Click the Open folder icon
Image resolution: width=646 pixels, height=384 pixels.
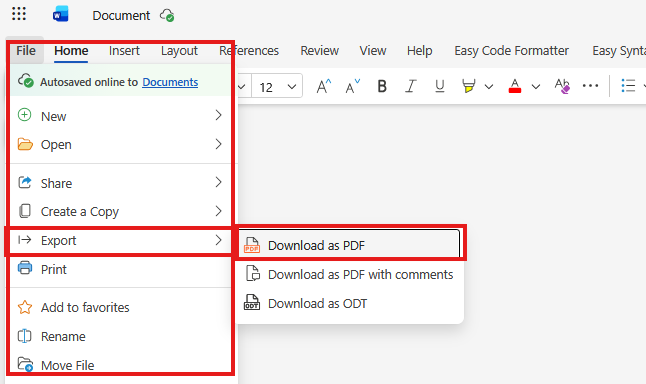25,145
